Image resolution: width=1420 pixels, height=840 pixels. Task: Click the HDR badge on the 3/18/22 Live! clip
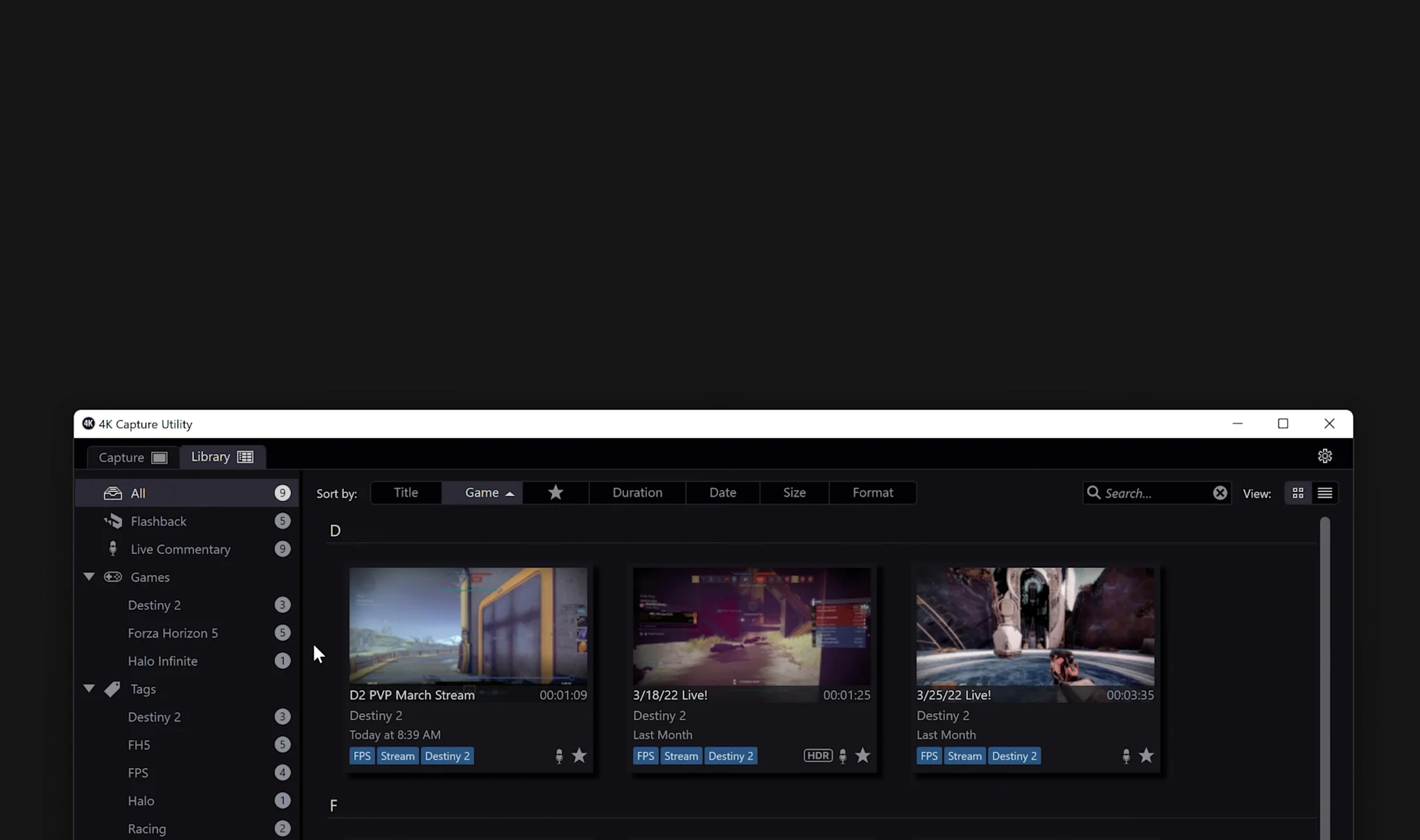click(818, 755)
